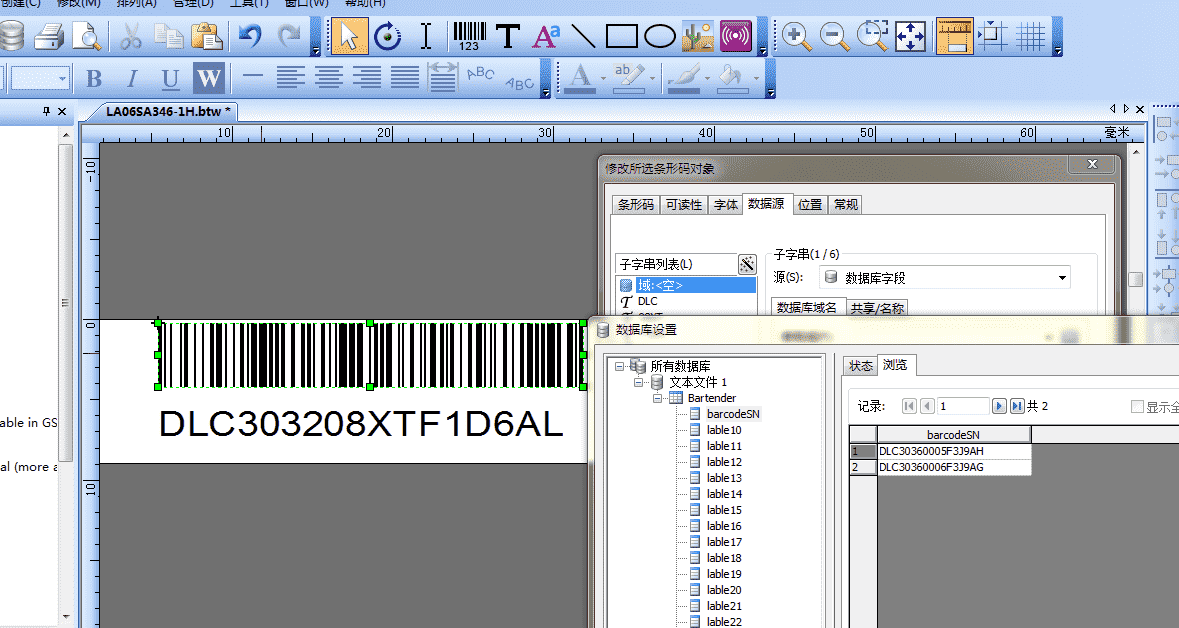Toggle Underline text formatting
Screen dimensions: 1179x628
click(x=170, y=77)
